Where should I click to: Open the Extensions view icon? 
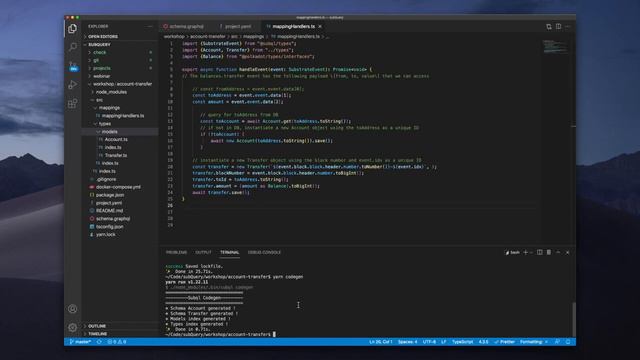(73, 103)
